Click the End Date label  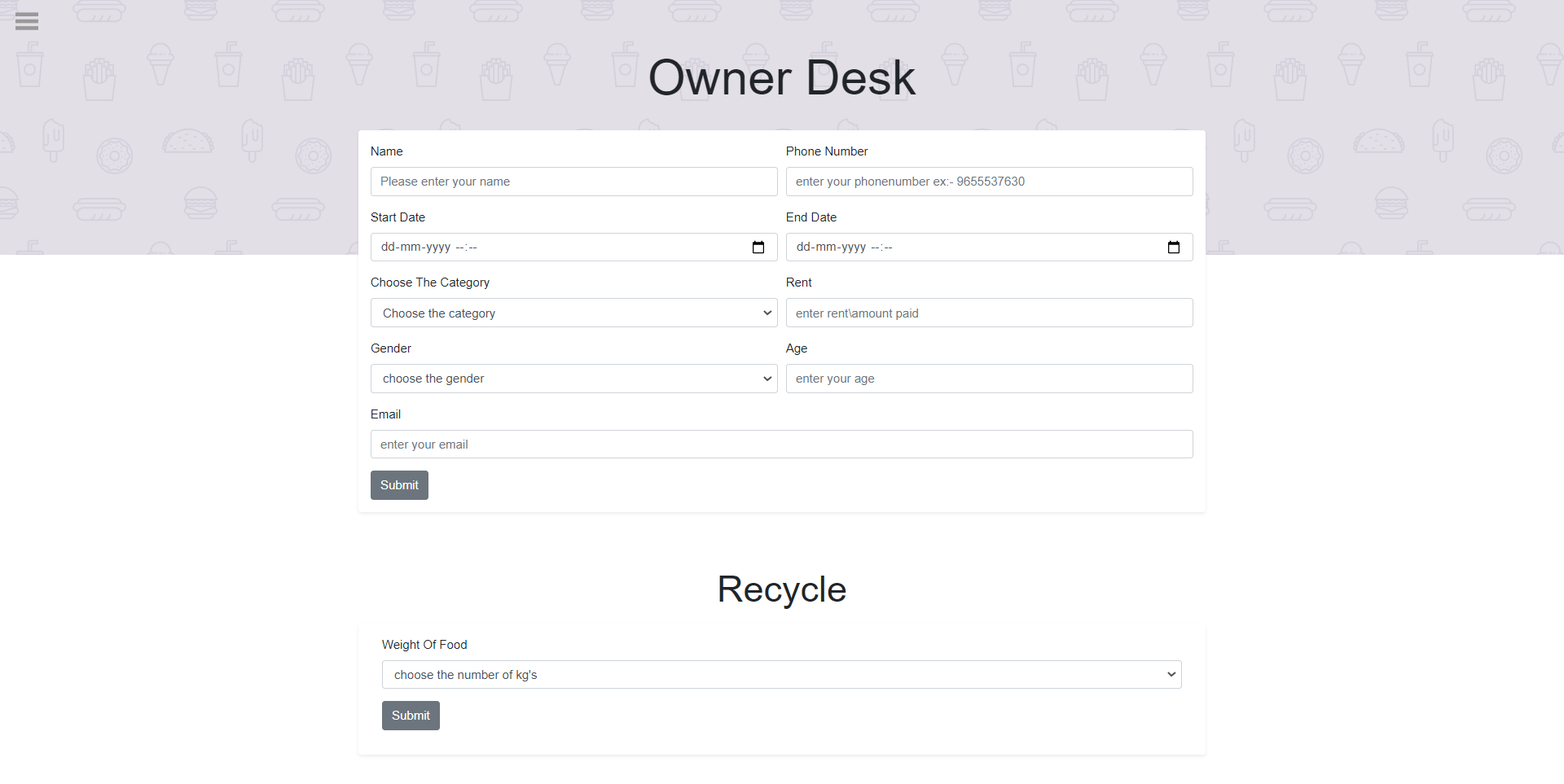[811, 217]
